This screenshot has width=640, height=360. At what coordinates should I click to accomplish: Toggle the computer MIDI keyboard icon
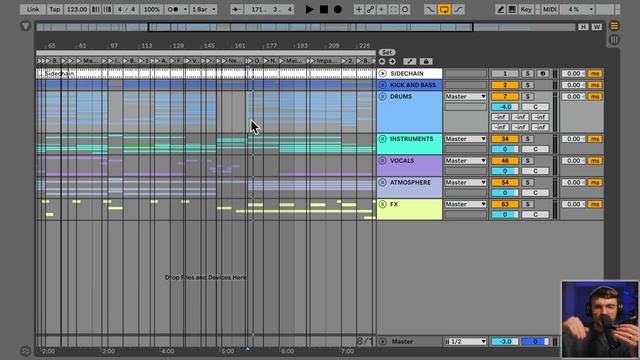pyautogui.click(x=512, y=9)
